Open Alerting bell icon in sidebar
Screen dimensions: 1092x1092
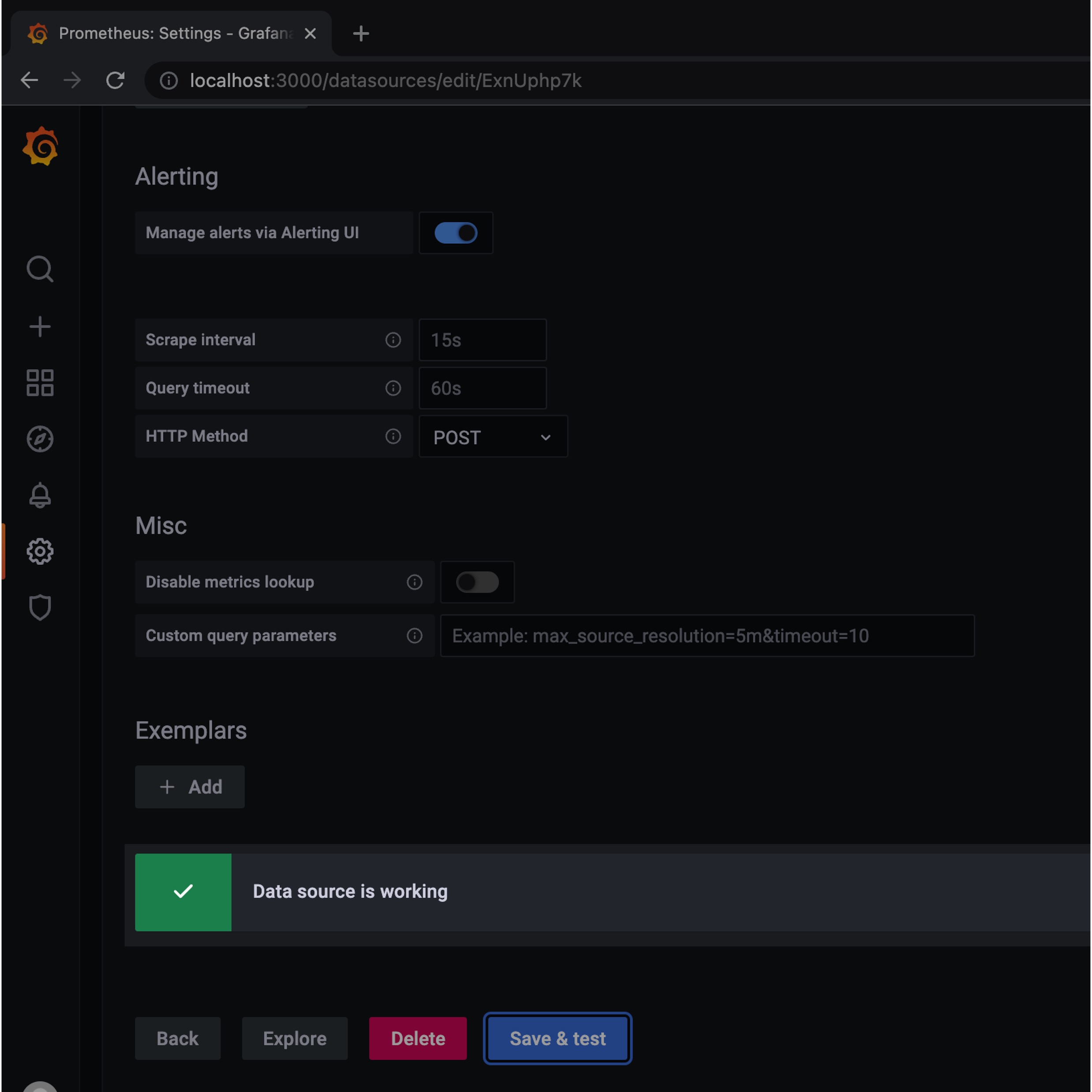tap(40, 495)
